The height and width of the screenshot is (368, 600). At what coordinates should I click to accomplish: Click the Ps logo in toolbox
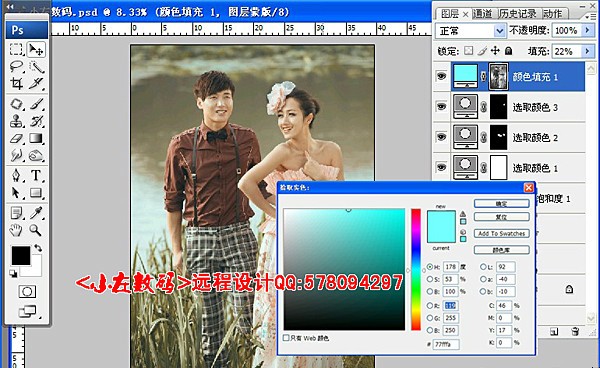pyautogui.click(x=27, y=30)
